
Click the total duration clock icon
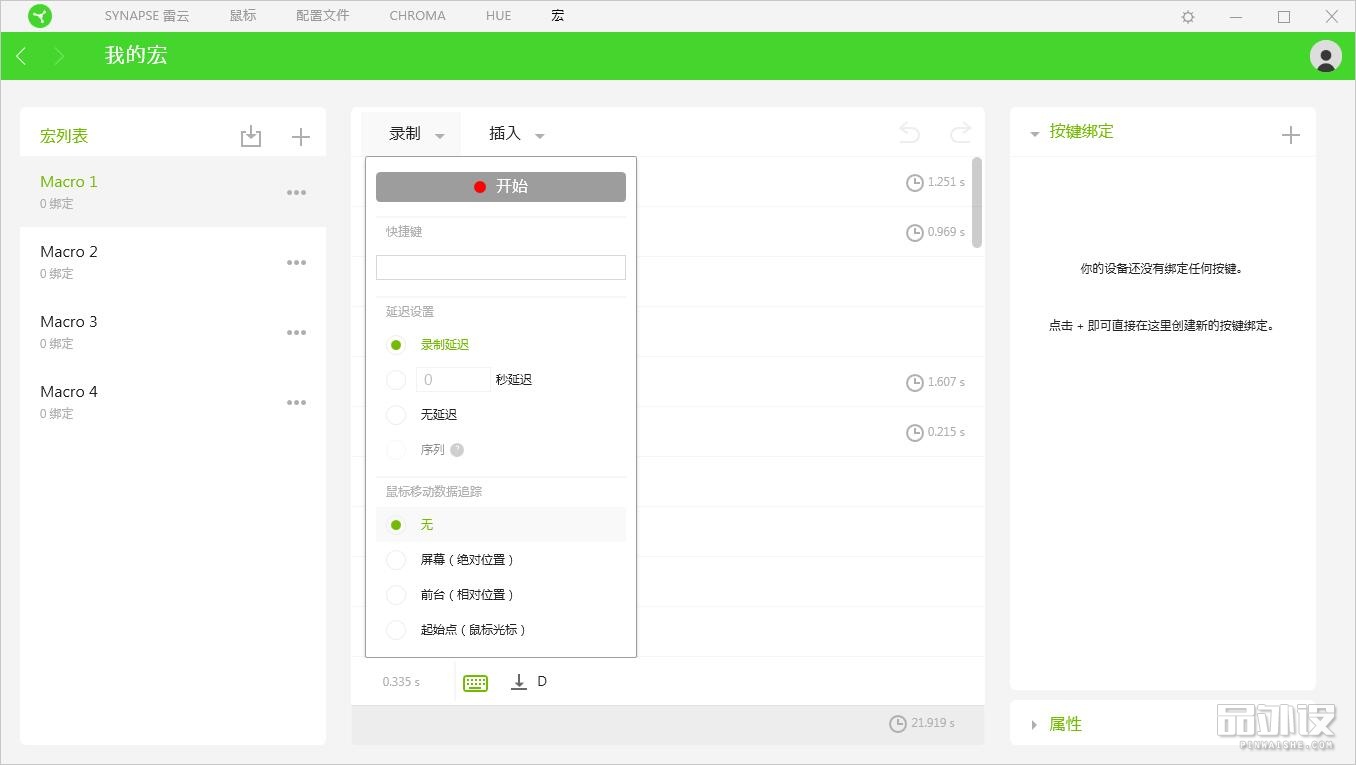click(897, 723)
